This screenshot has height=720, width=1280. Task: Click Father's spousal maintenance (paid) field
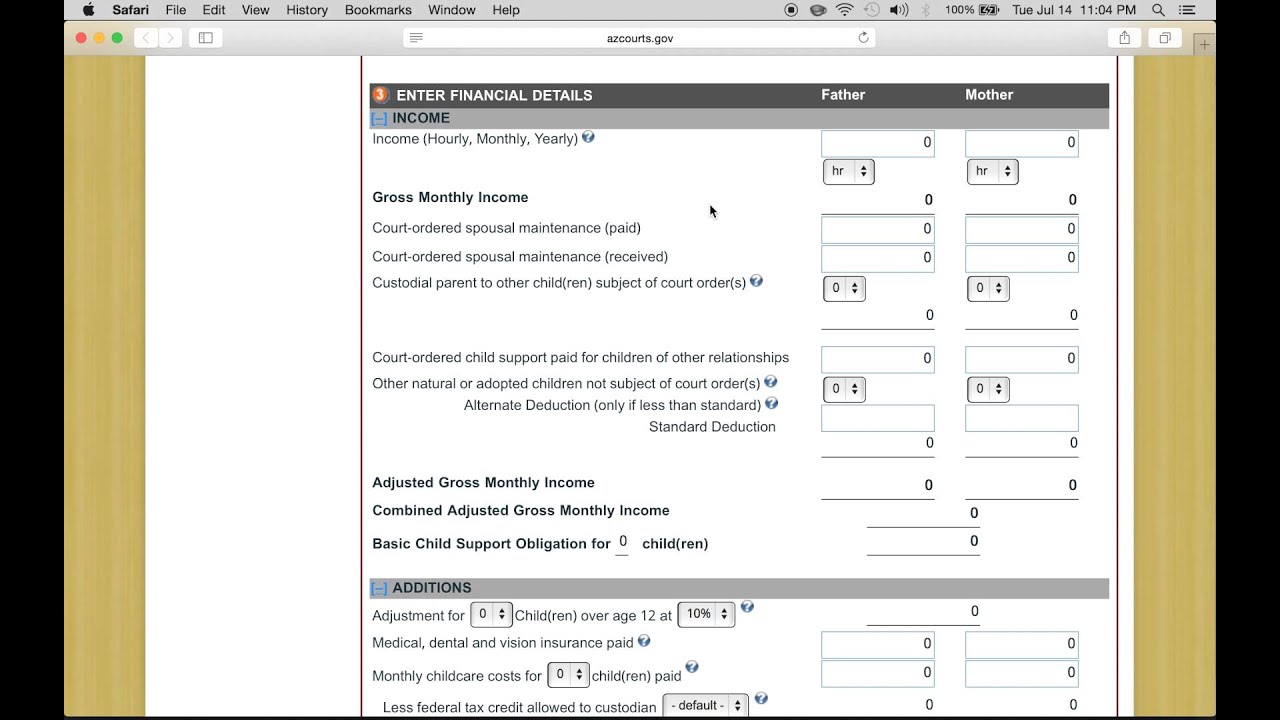pos(878,229)
